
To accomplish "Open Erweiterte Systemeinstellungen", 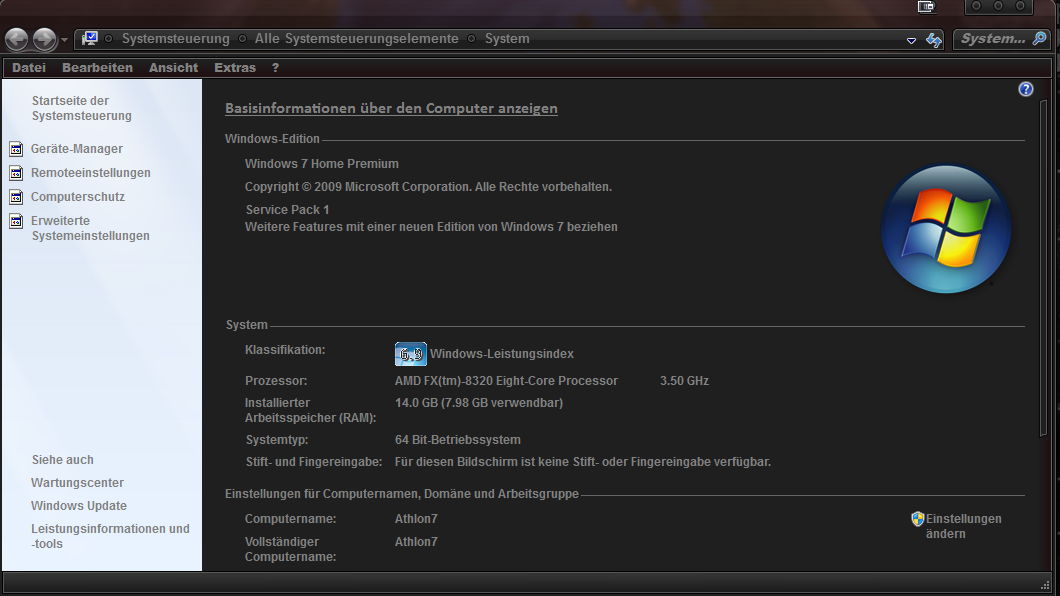I will (x=90, y=228).
